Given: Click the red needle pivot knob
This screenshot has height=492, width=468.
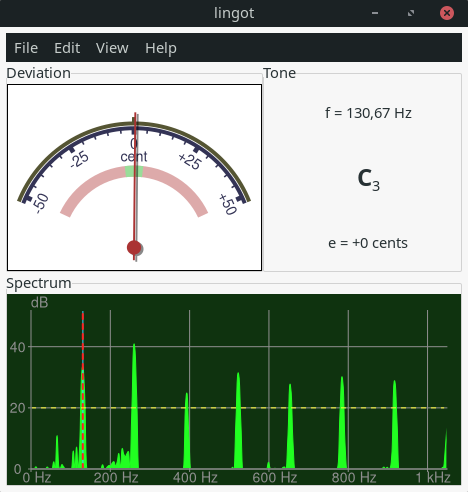Looking at the screenshot, I should pos(134,248).
